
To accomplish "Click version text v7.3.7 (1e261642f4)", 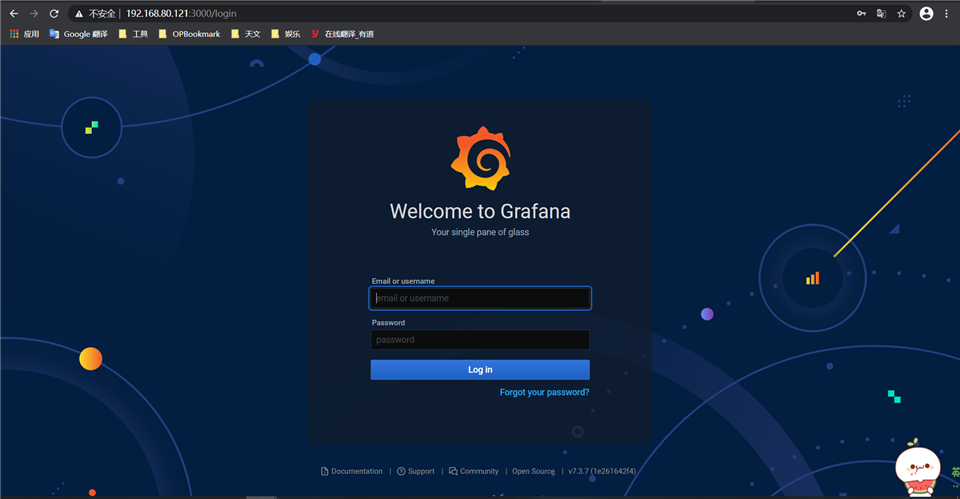I will click(x=602, y=471).
